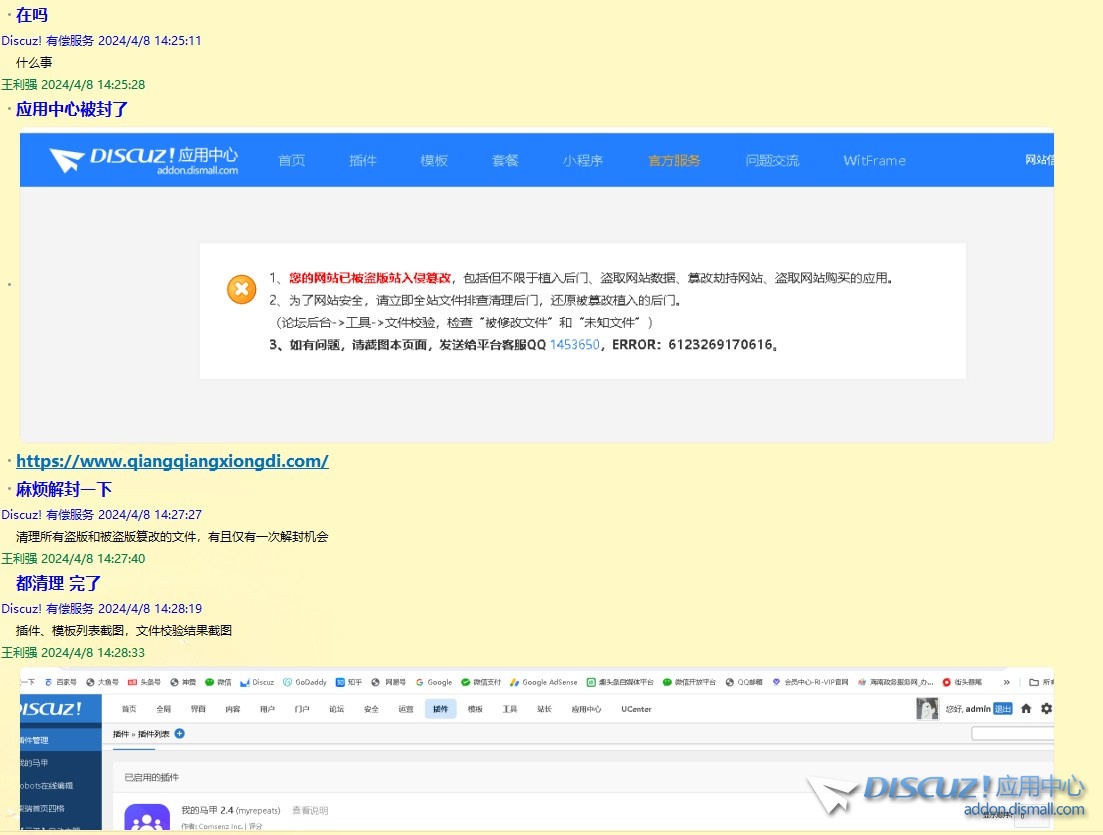Click the Google AdSense bookmark icon
Viewport: 1103px width, 835px height.
(x=515, y=682)
